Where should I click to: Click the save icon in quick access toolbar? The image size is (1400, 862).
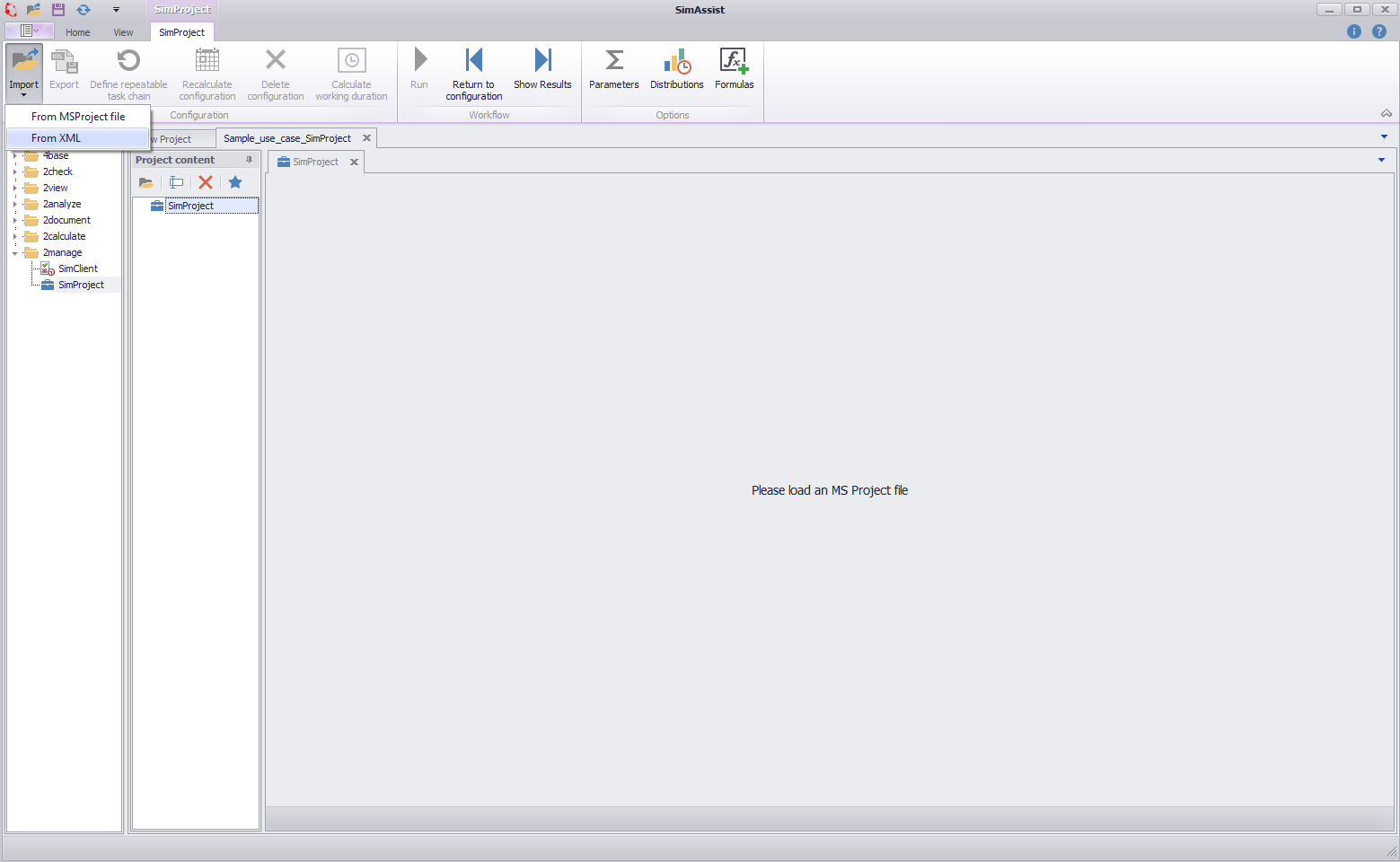pos(57,9)
